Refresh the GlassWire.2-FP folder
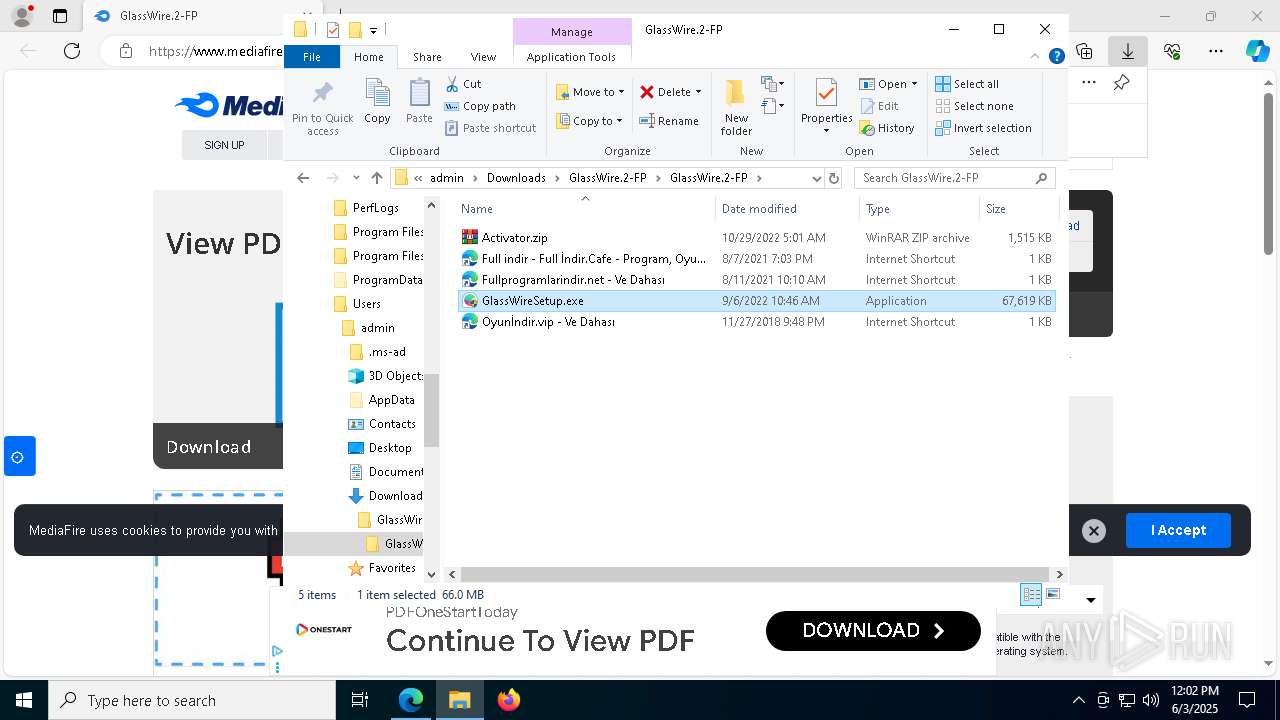 834,178
